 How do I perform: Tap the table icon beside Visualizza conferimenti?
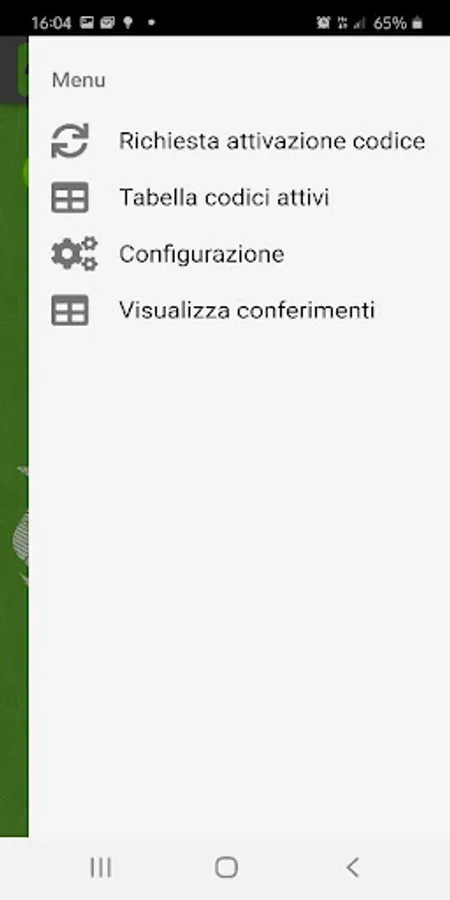70,310
